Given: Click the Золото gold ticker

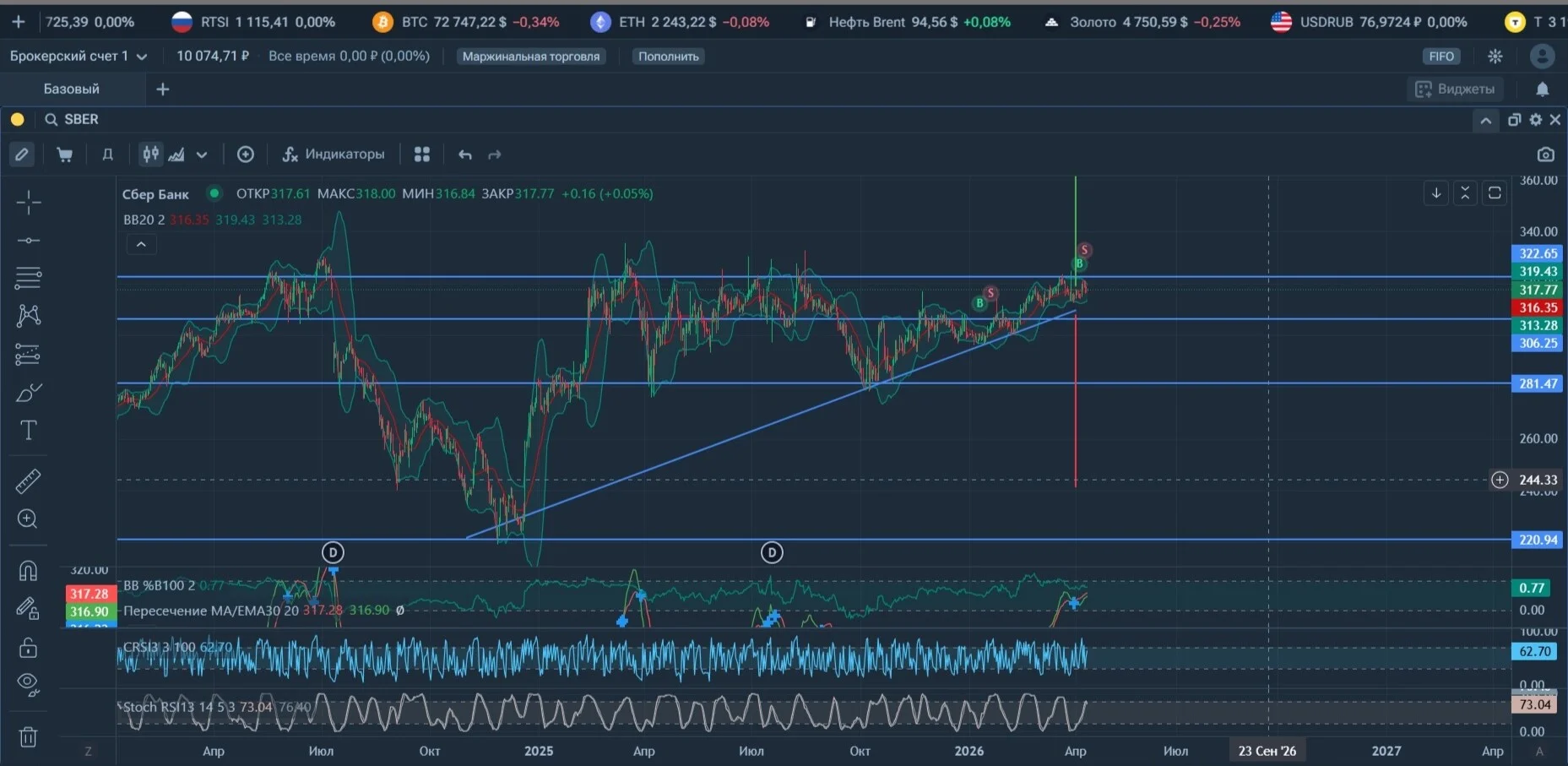Looking at the screenshot, I should [x=1142, y=22].
